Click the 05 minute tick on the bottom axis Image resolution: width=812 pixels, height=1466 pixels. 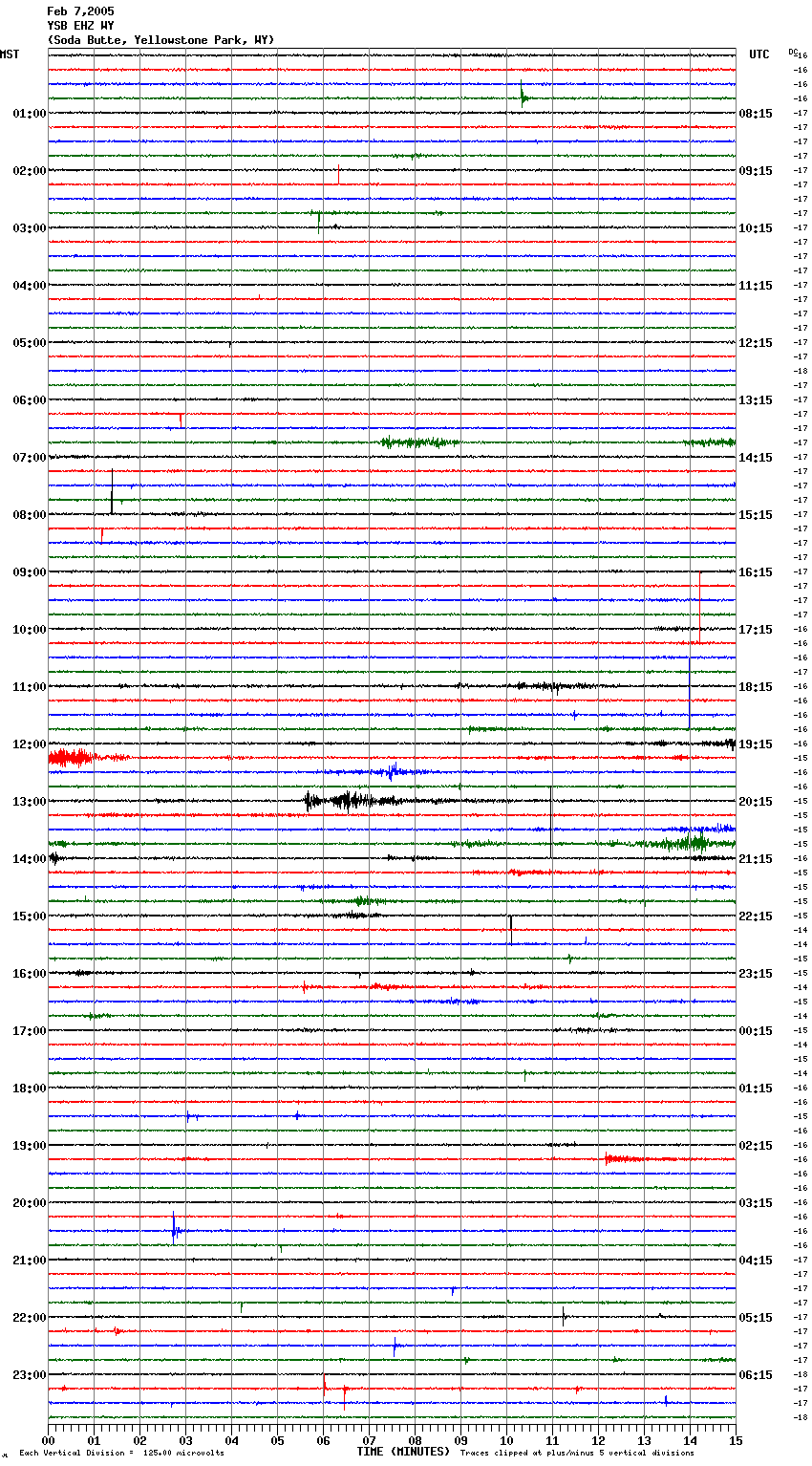coord(277,1440)
